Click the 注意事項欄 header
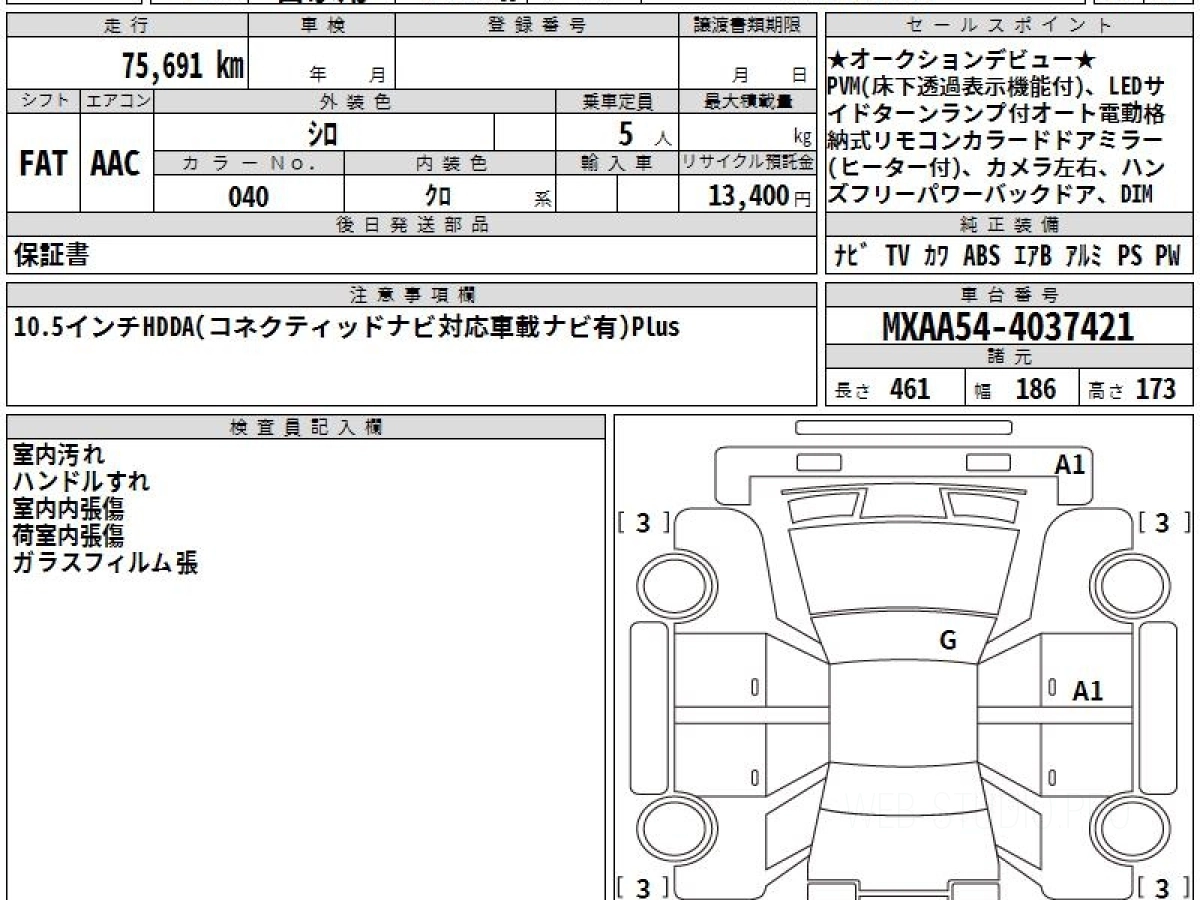 click(x=412, y=295)
